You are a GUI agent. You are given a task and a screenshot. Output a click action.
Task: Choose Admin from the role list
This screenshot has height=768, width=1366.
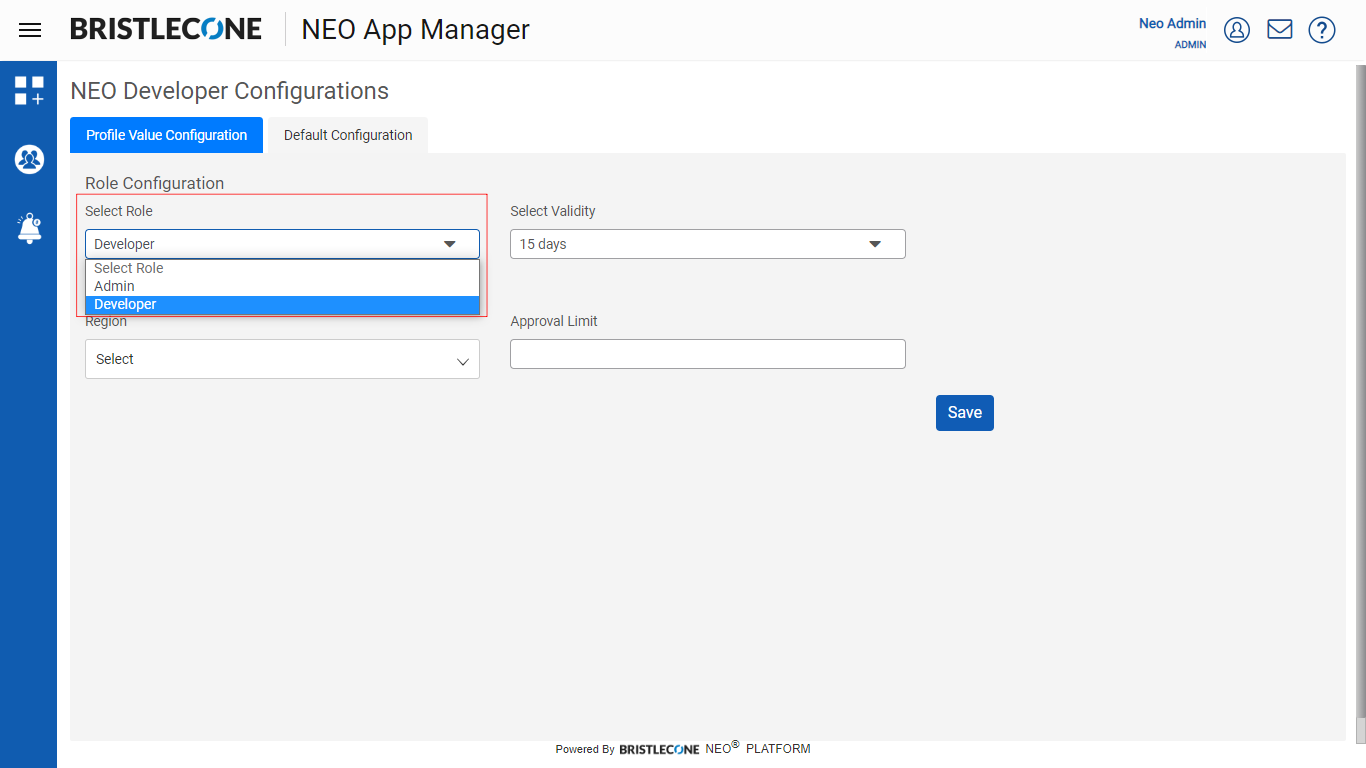coord(282,286)
